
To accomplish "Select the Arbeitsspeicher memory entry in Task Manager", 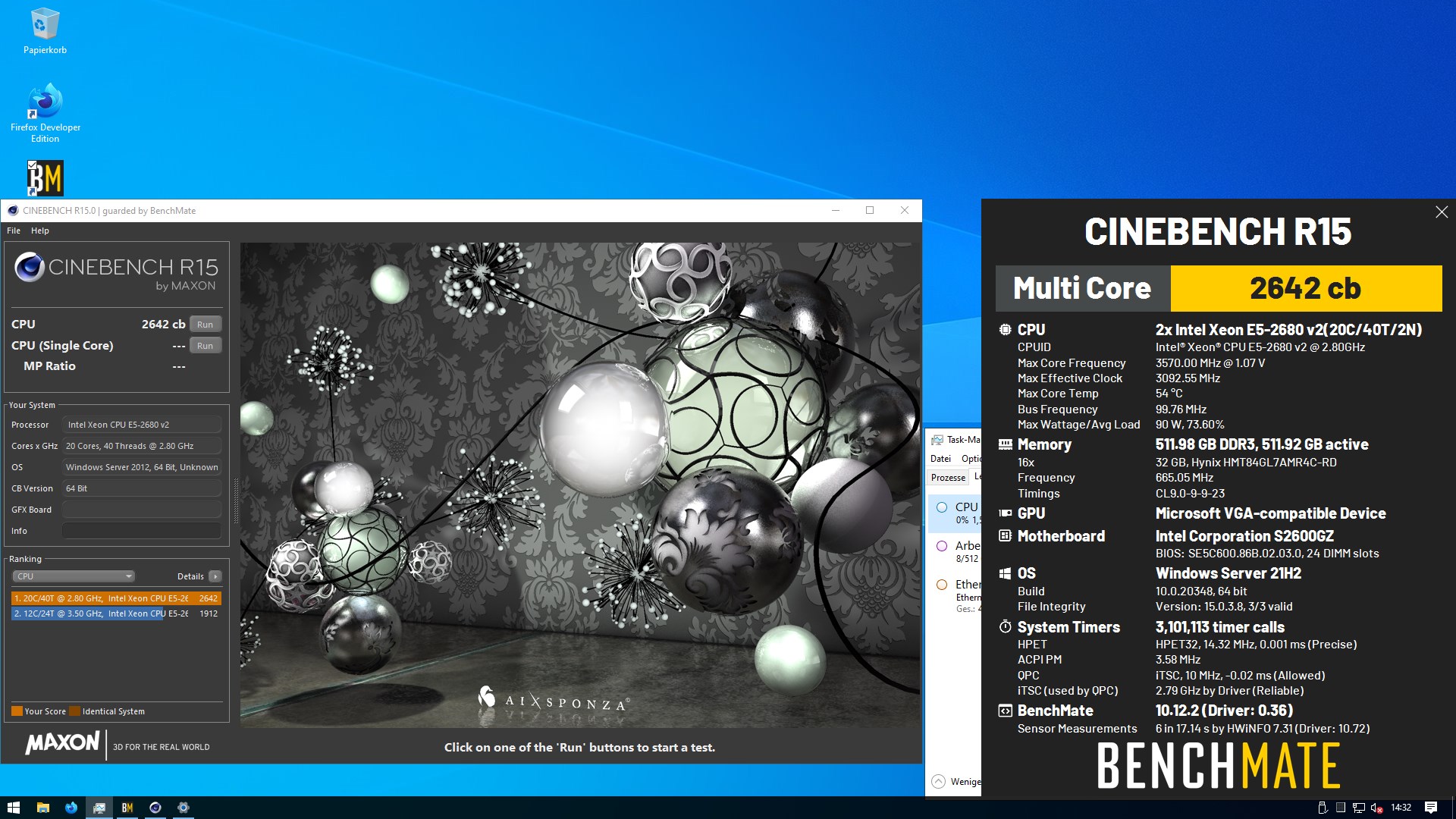I will (955, 551).
